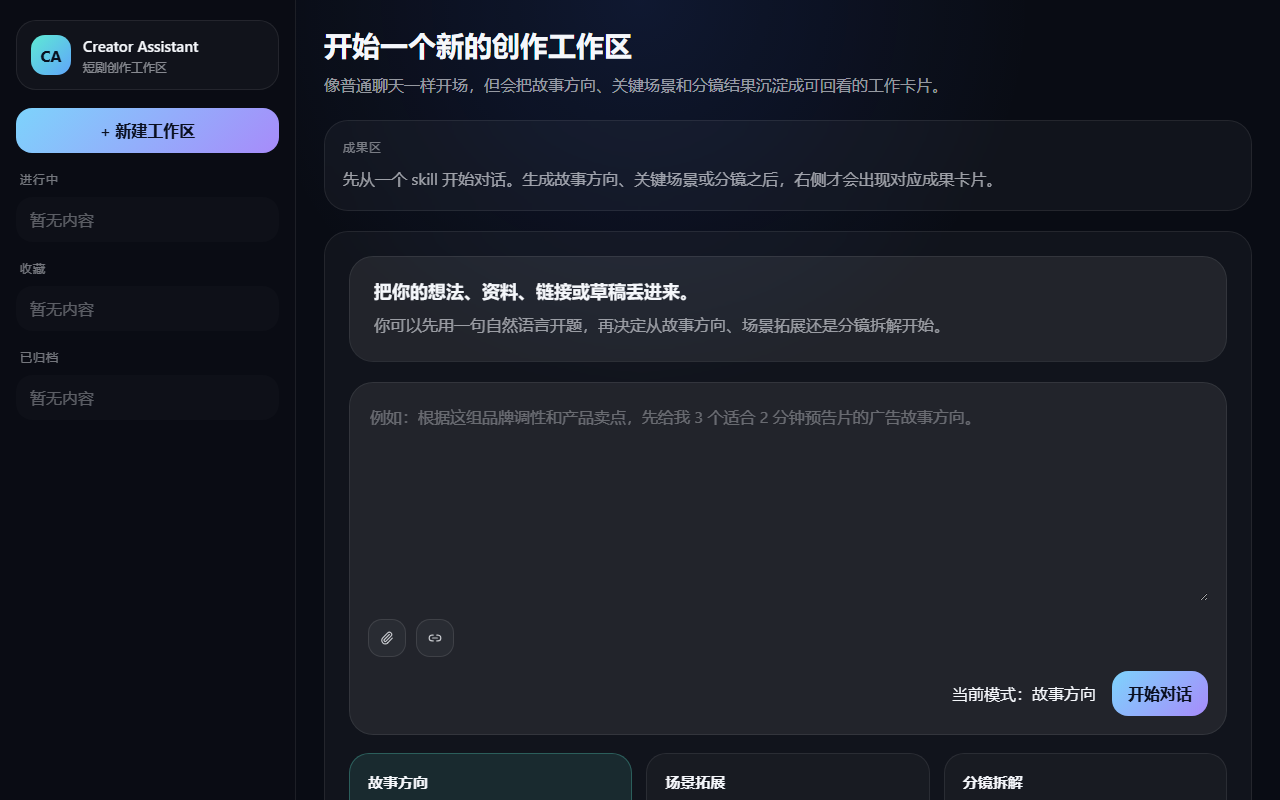Select the 场景拓展 skill card
This screenshot has height=800, width=1280.
coord(788,777)
